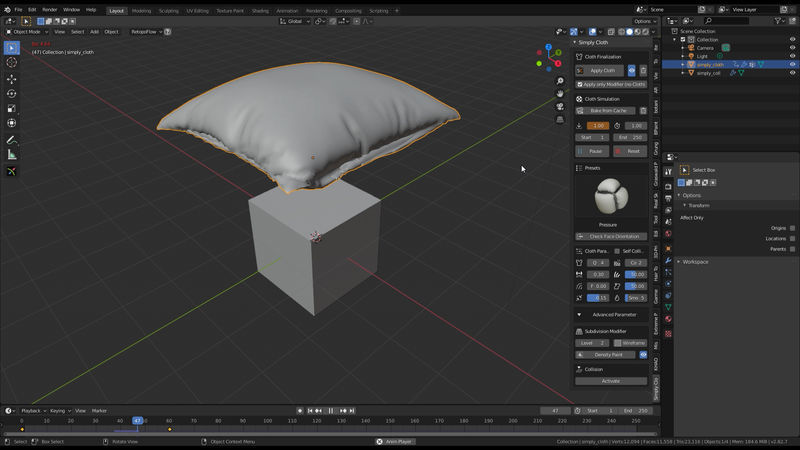Toggle the Affect Only Origins checkbox

point(792,228)
